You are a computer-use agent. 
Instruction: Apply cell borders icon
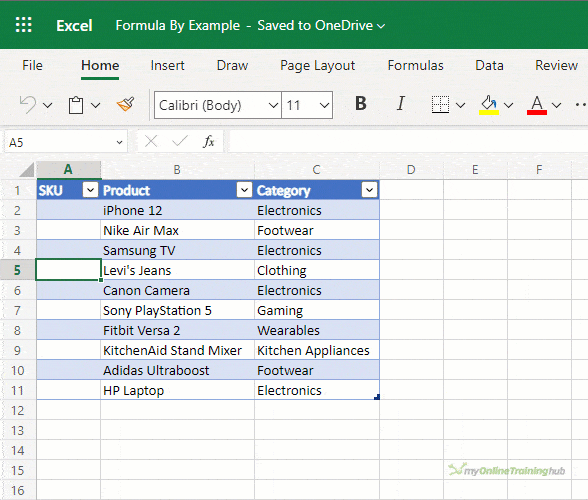(440, 104)
